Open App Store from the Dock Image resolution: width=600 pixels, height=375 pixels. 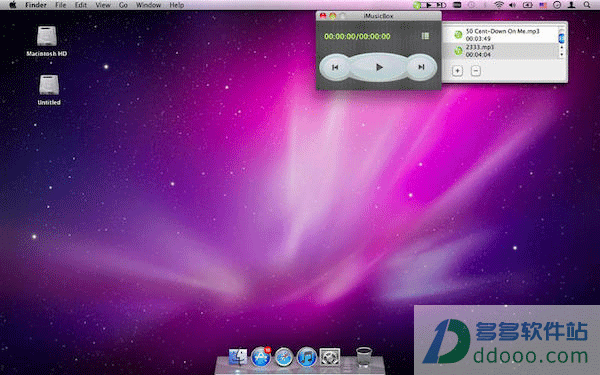point(261,357)
